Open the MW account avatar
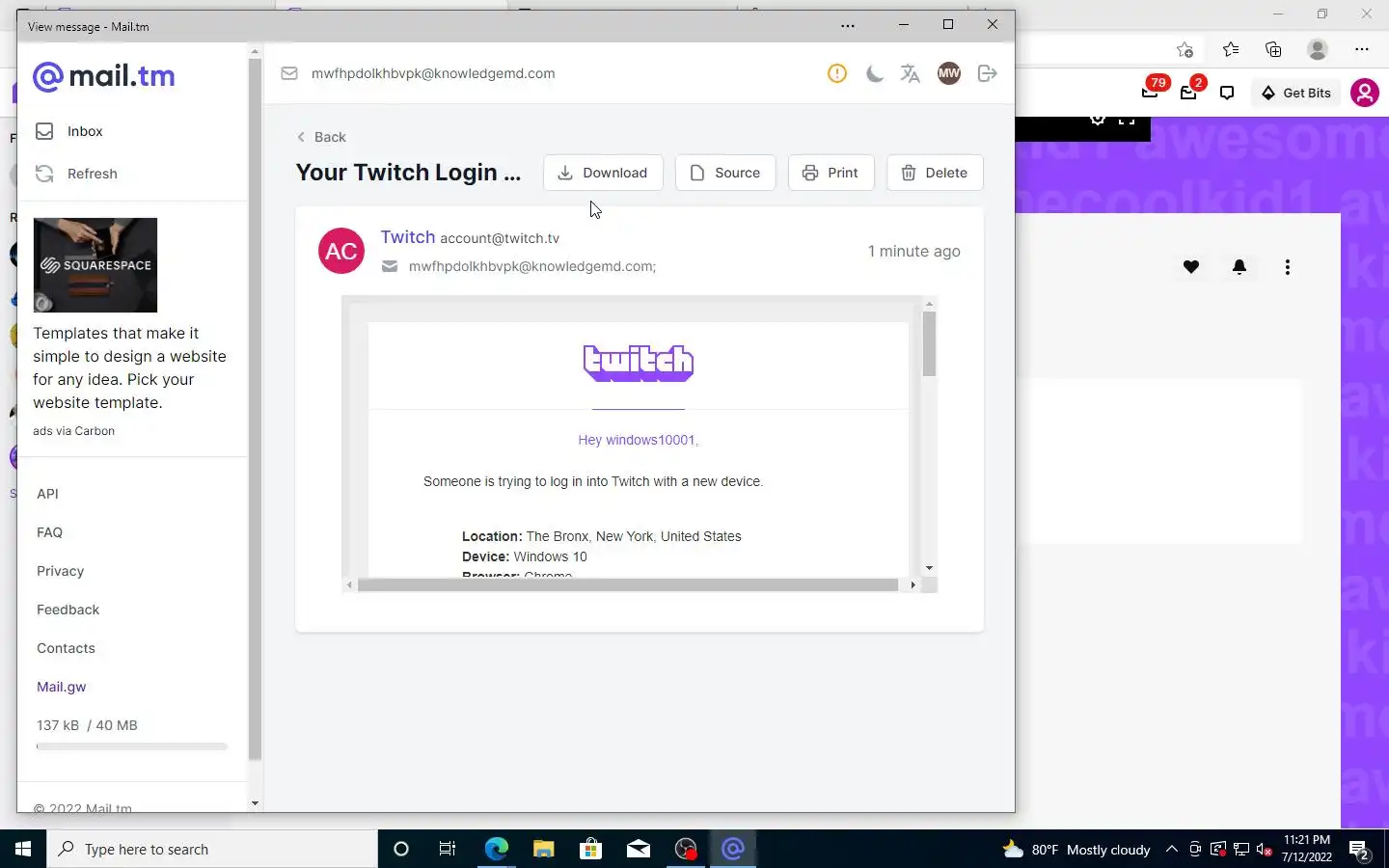The height and width of the screenshot is (868, 1389). [x=949, y=73]
